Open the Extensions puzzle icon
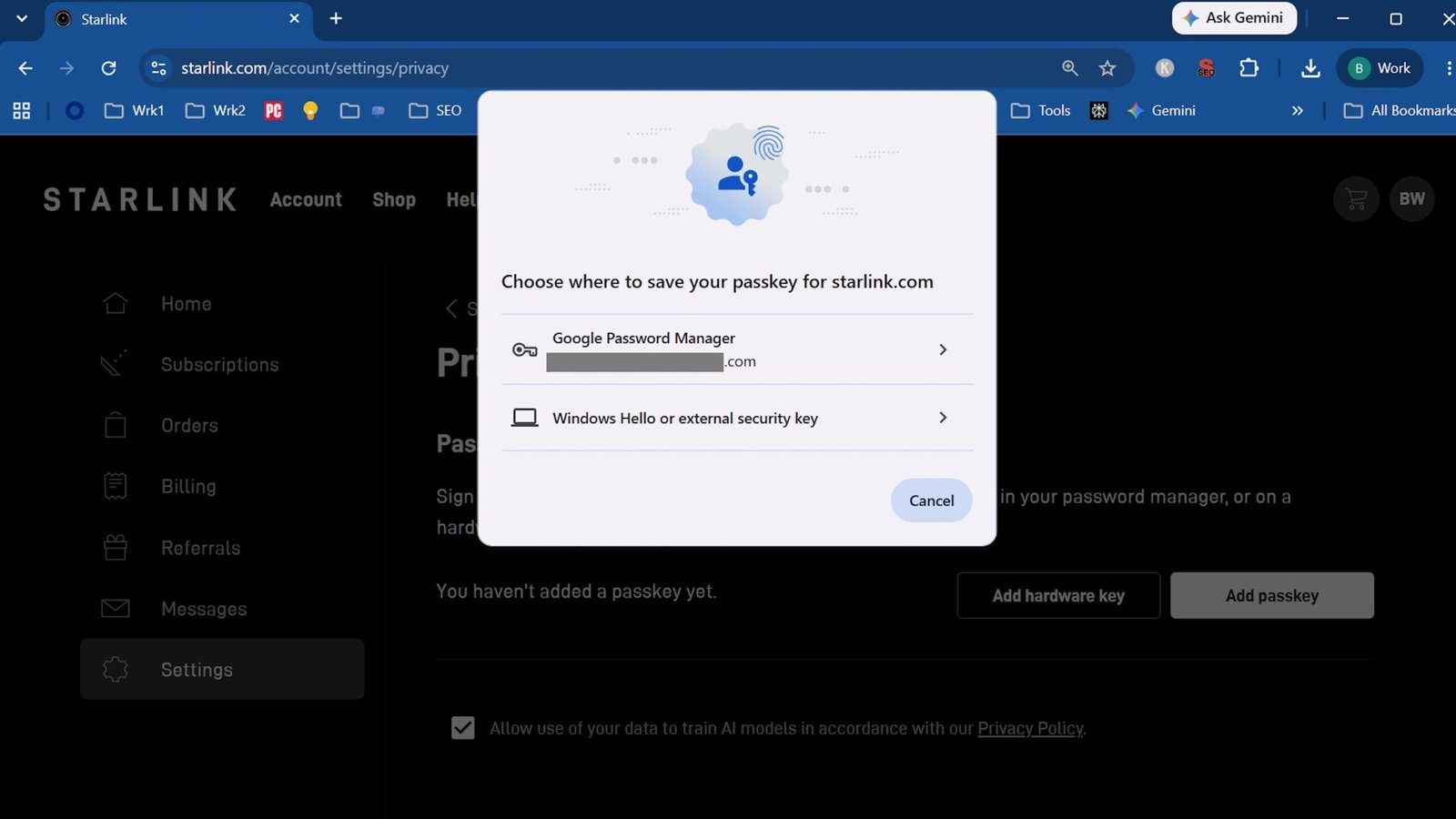1456x819 pixels. point(1249,68)
